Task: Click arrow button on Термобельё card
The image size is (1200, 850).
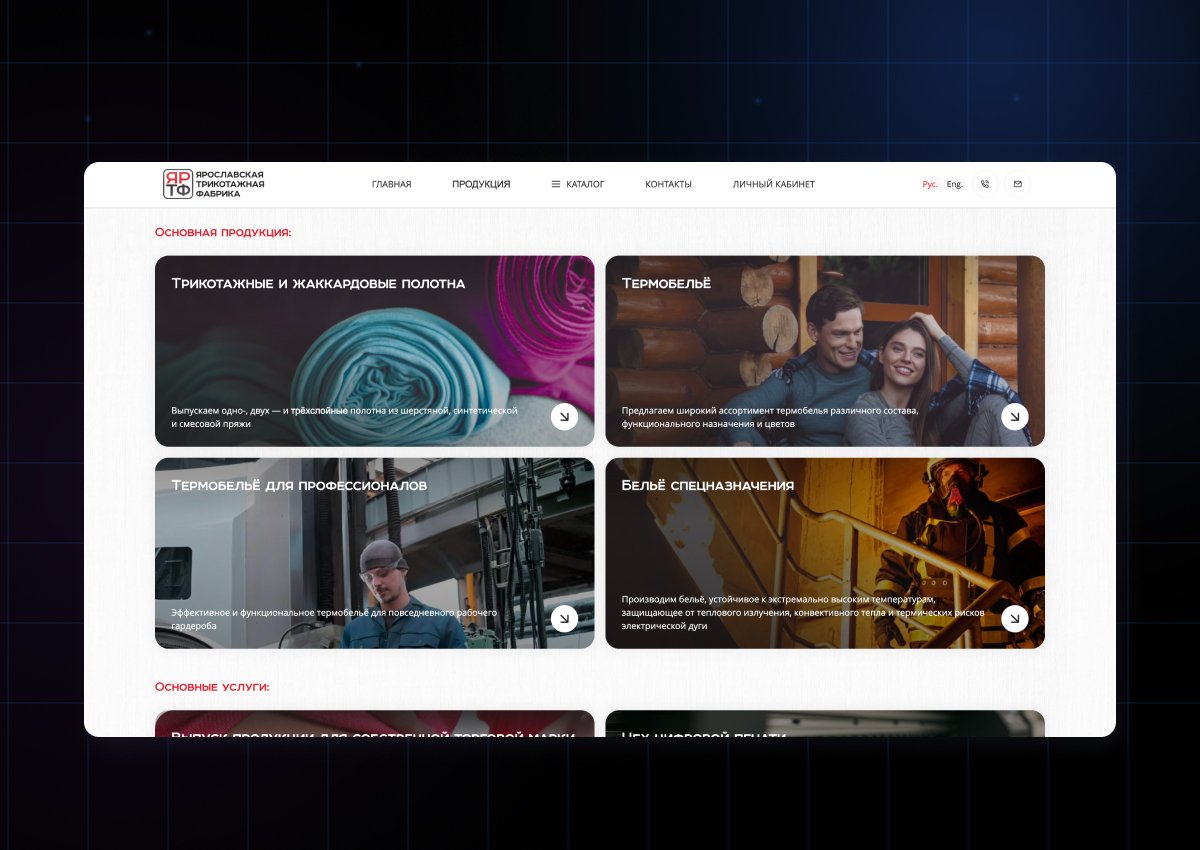Action: pos(1015,416)
